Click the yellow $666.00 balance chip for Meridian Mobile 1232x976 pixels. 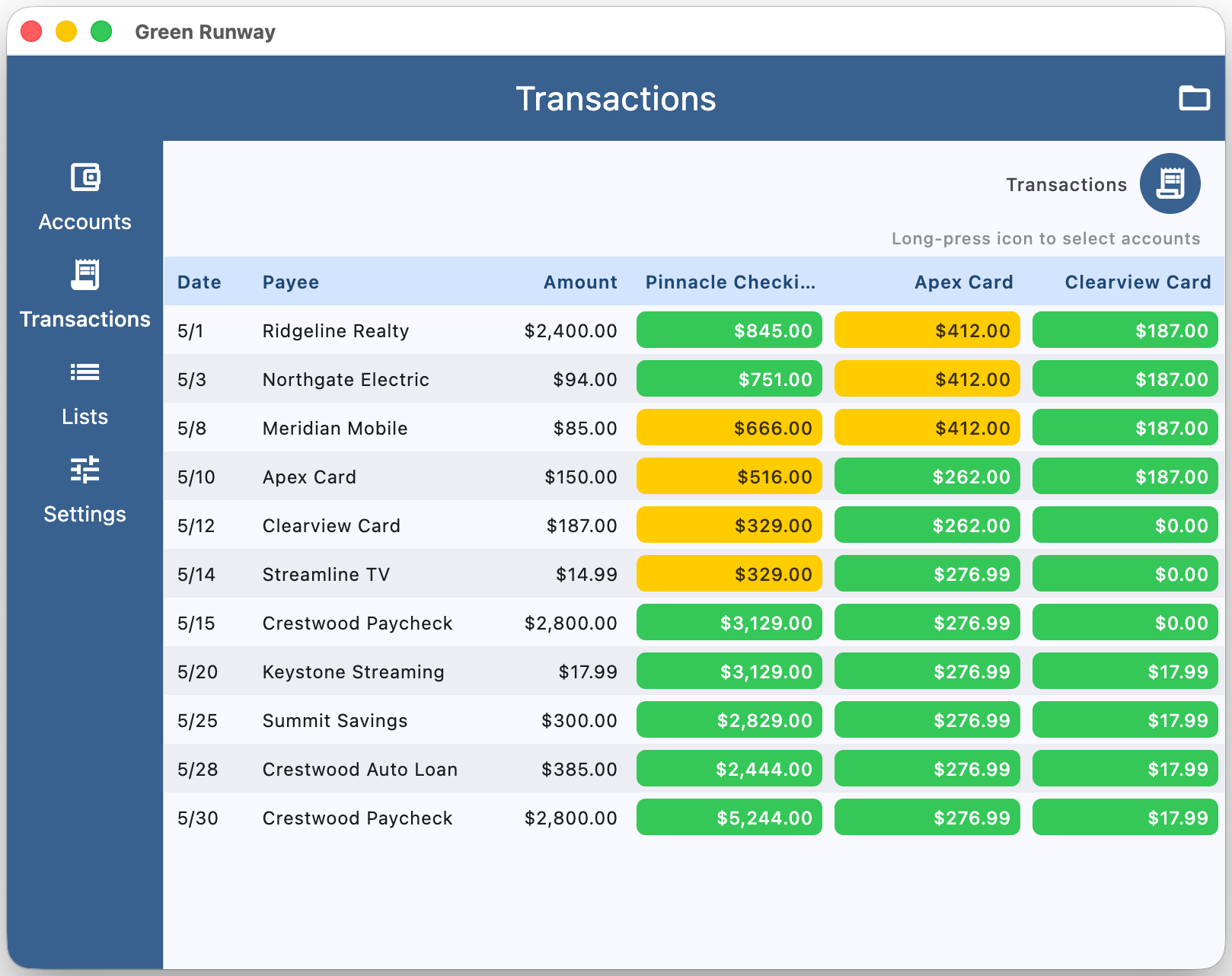[x=729, y=427]
